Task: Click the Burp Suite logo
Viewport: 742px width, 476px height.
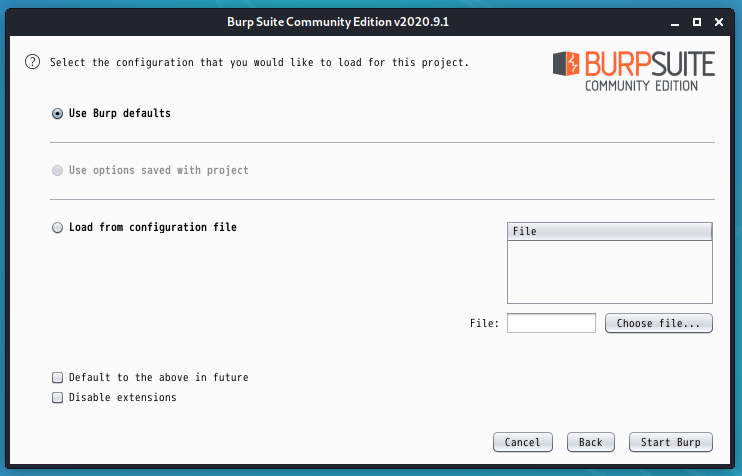Action: pyautogui.click(x=634, y=66)
